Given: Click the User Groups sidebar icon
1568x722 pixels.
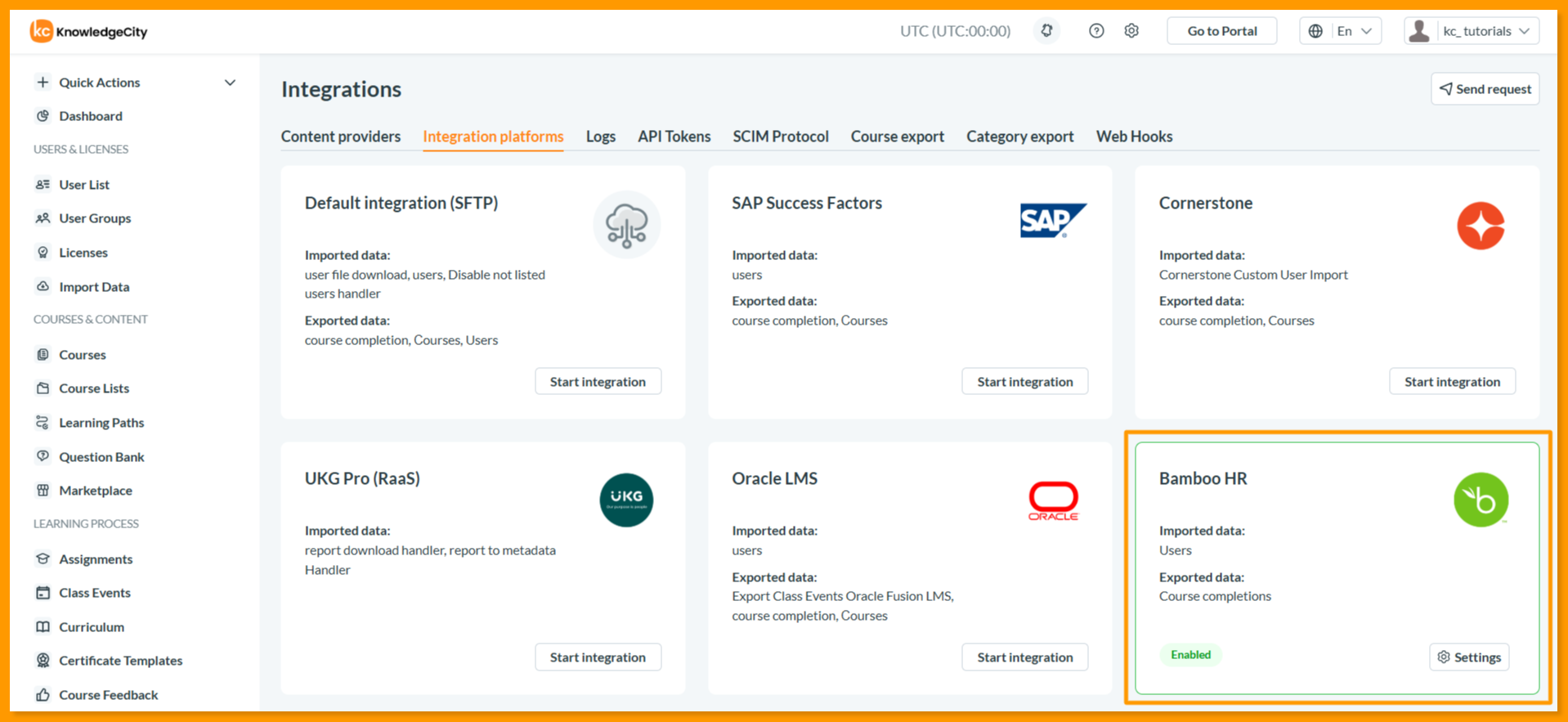Looking at the screenshot, I should pos(43,218).
